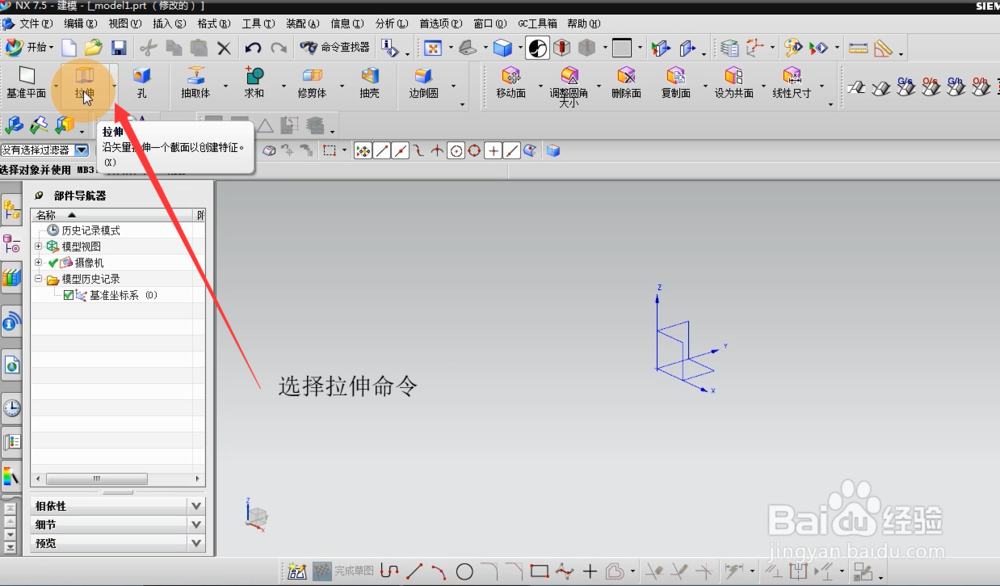The image size is (1000, 586).
Task: Select the circle sketch tool in bottom toolbar
Action: (464, 571)
